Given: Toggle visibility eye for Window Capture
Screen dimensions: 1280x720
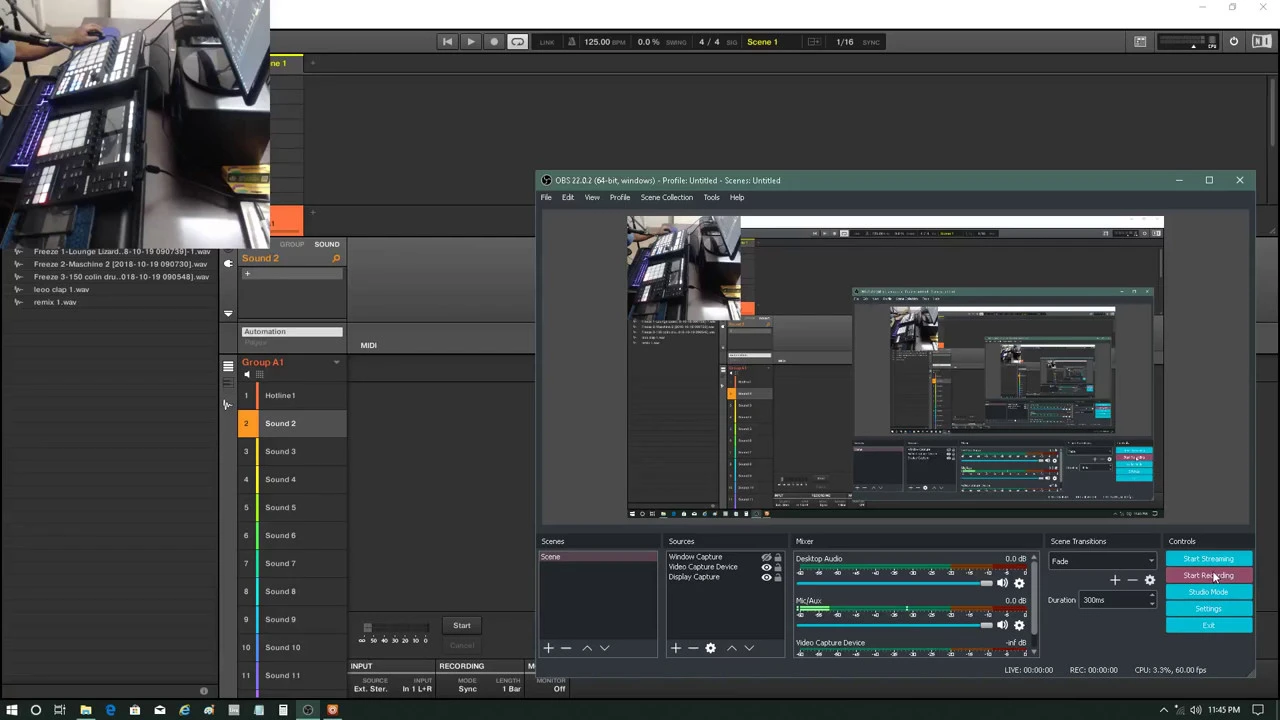Looking at the screenshot, I should (766, 558).
